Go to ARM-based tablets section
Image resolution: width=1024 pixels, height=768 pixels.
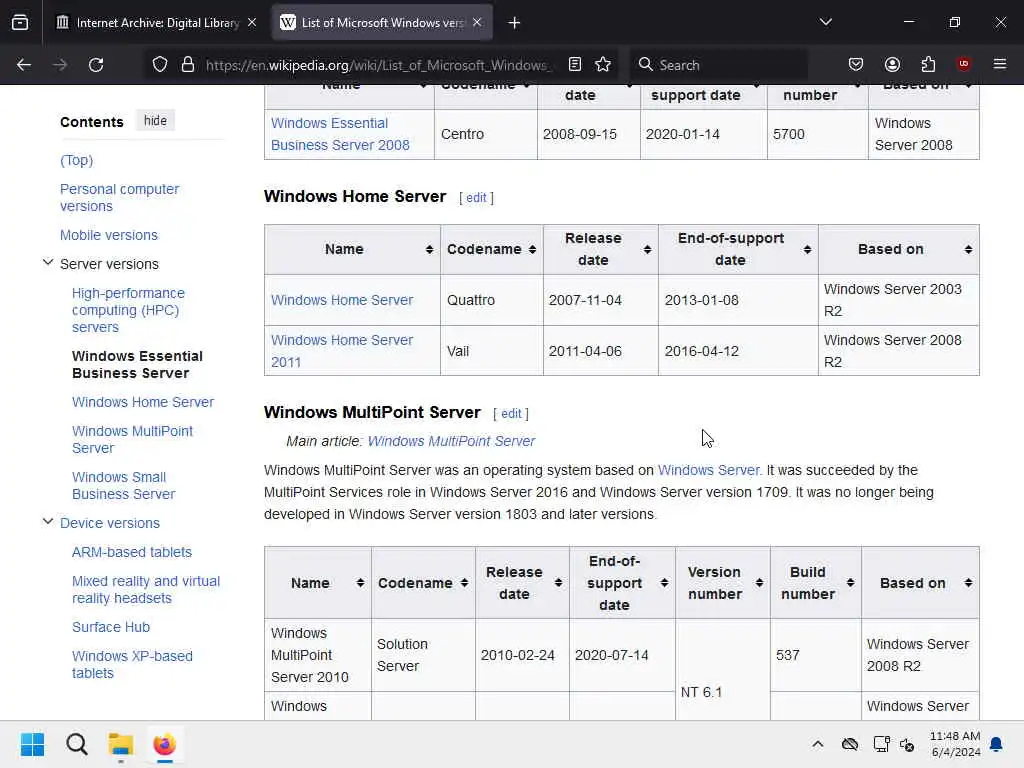click(132, 552)
